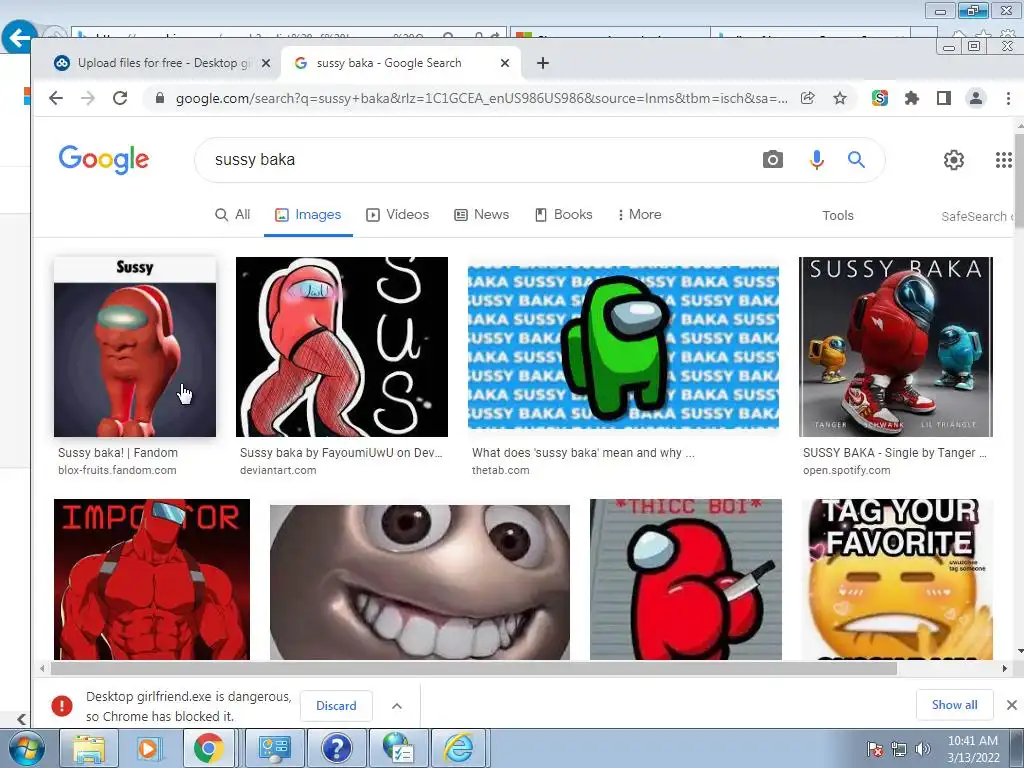Viewport: 1024px width, 768px height.
Task: Click the 'blox-fruits.fandom.com' source link
Action: point(117,470)
